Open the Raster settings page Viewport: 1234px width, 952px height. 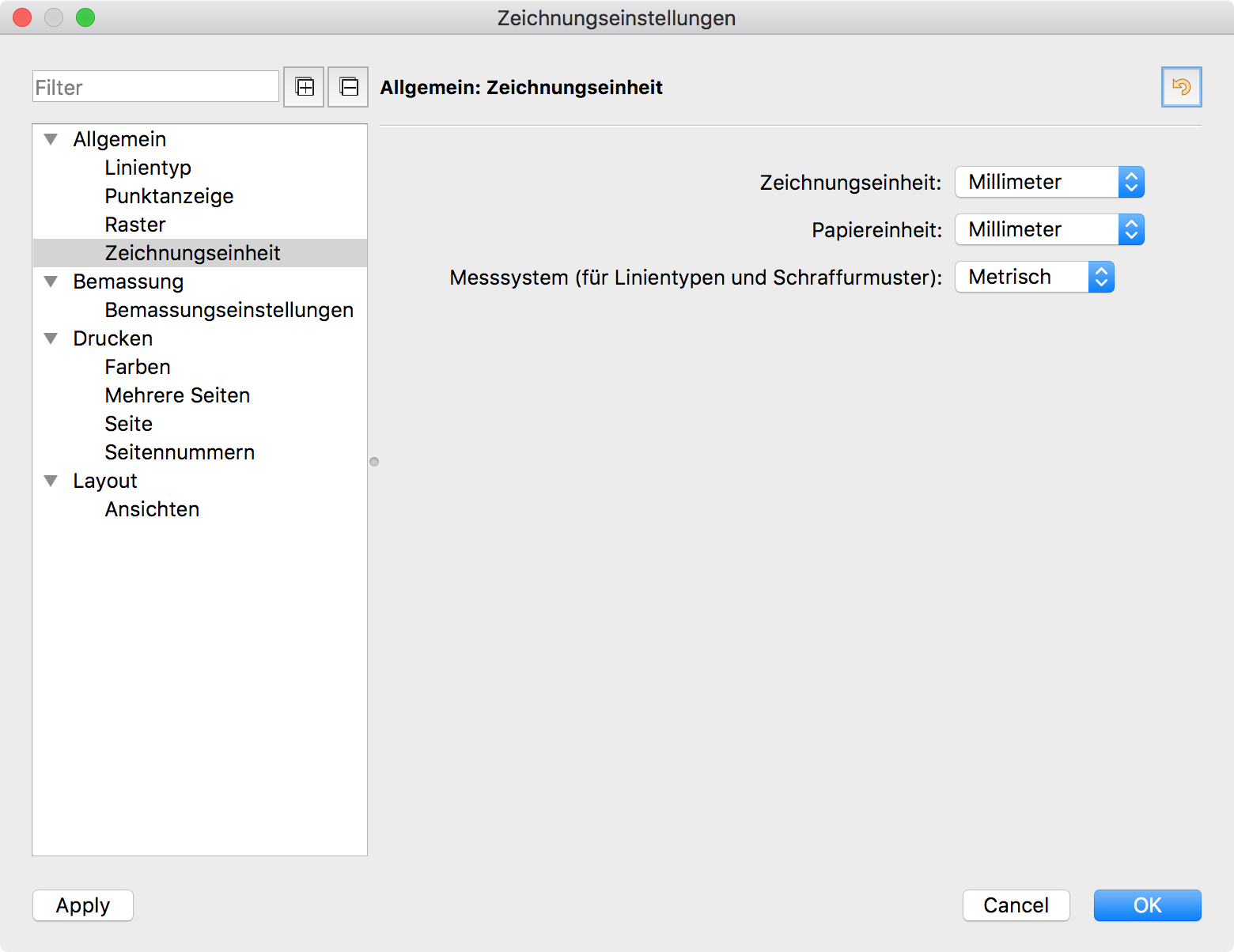[x=135, y=225]
